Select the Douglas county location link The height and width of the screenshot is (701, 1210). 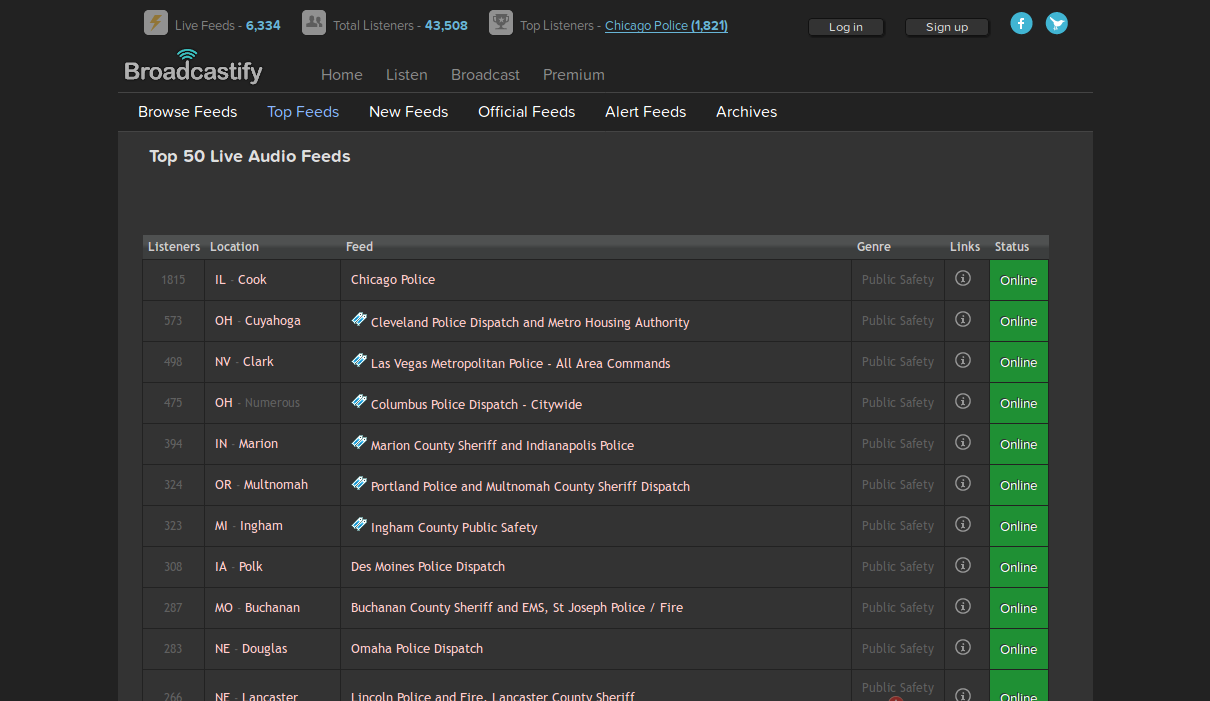click(x=264, y=649)
